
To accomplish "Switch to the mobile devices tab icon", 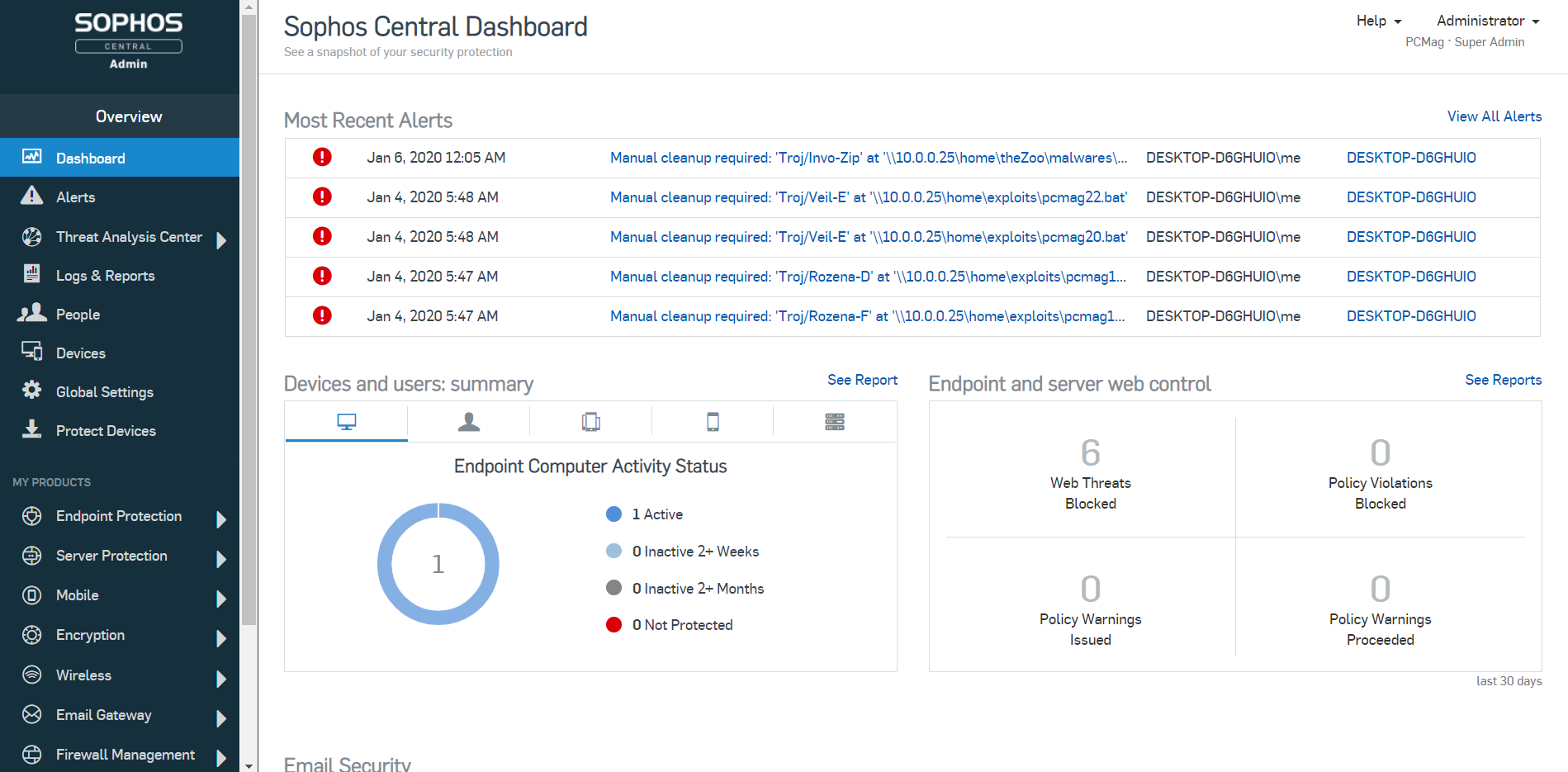I will tap(591, 422).
